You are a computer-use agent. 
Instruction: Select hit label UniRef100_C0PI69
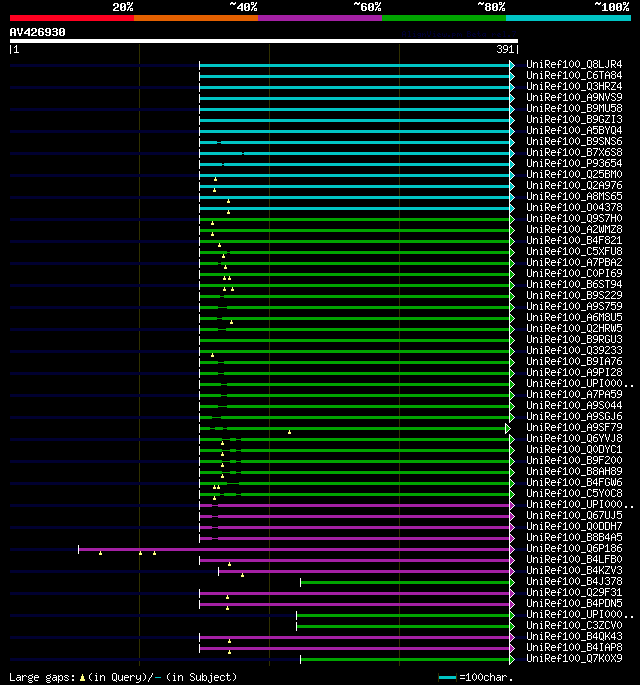[x=574, y=273]
